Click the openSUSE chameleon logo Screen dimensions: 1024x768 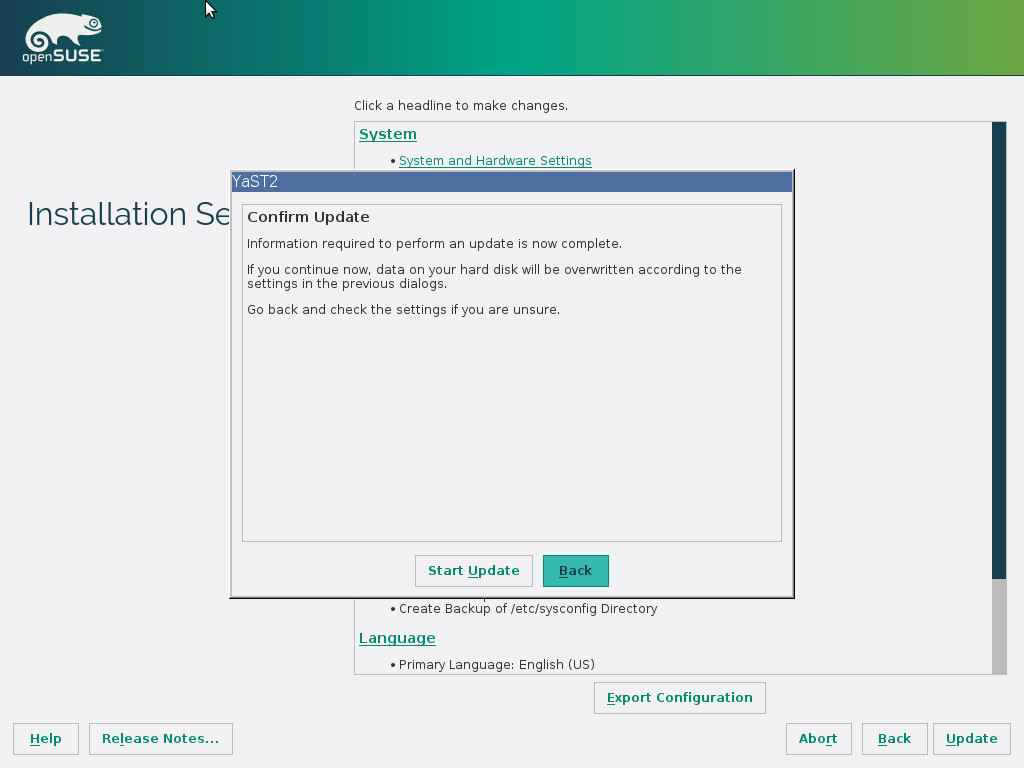coord(62,40)
